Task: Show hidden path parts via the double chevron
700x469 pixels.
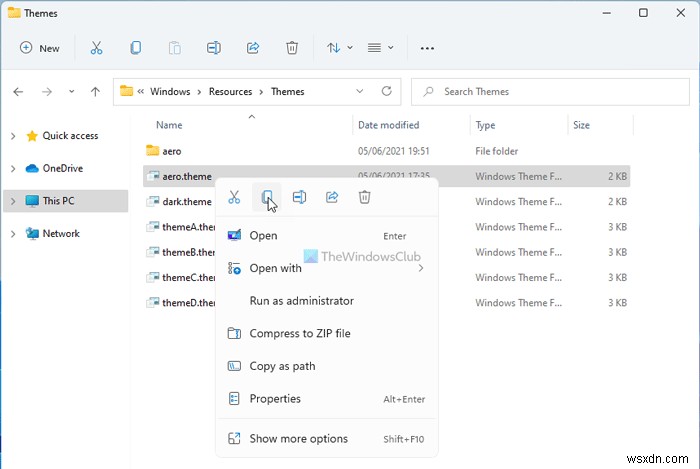Action: click(141, 92)
